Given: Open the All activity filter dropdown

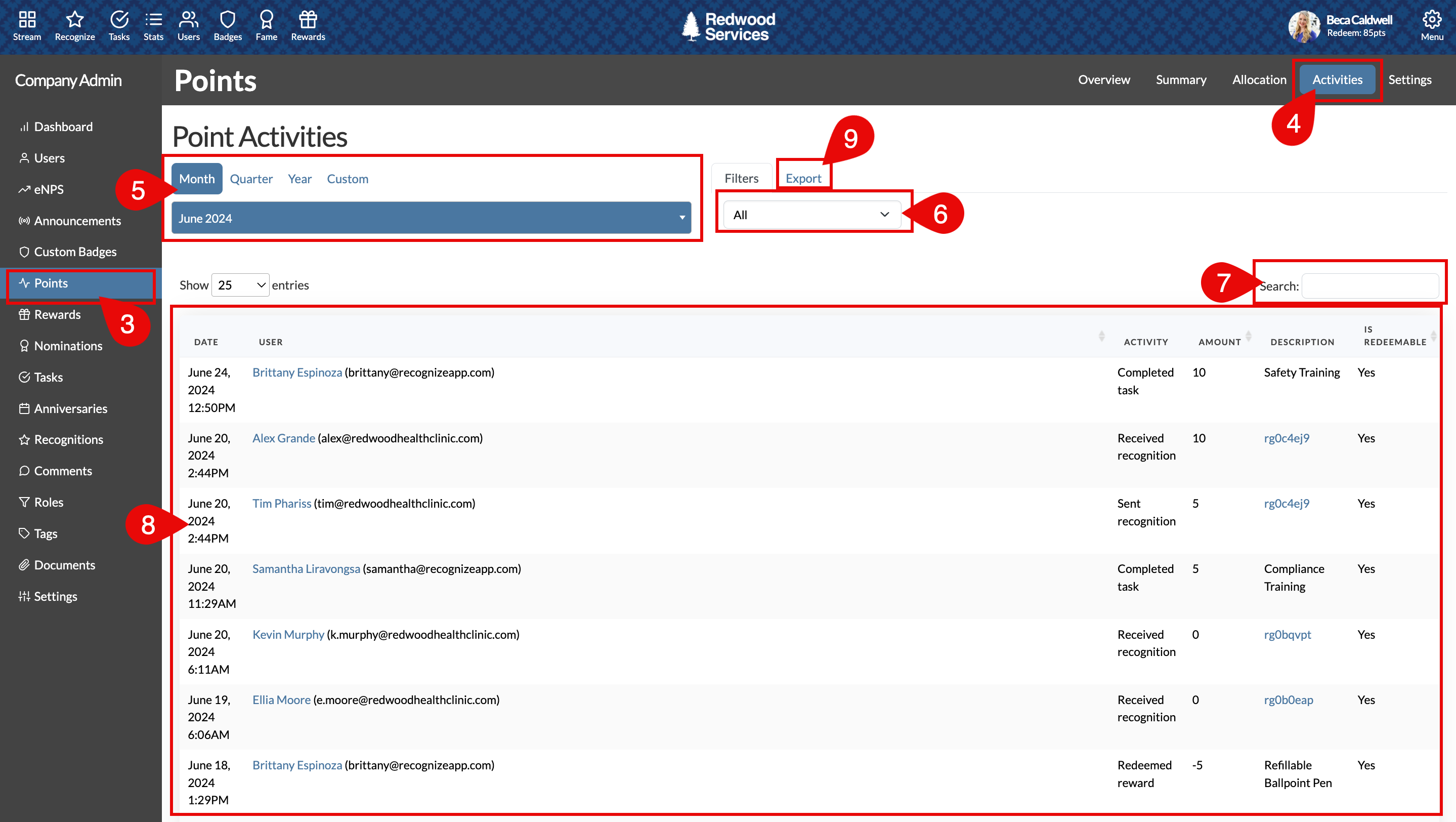Looking at the screenshot, I should click(811, 215).
